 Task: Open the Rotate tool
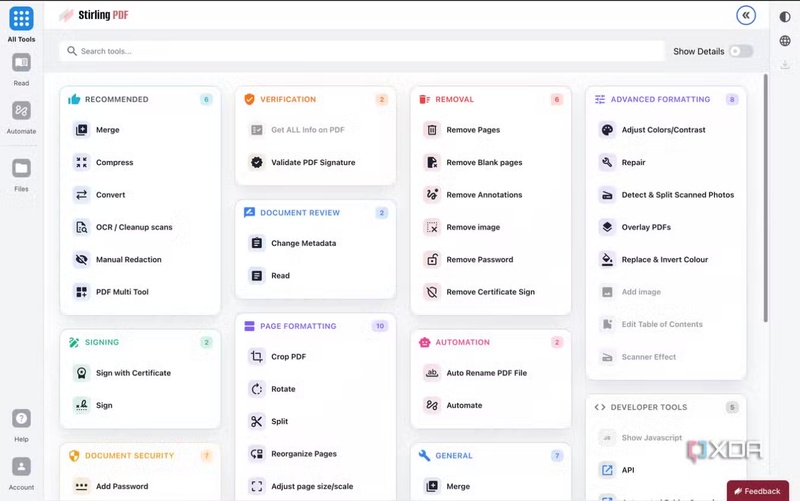click(x=315, y=389)
